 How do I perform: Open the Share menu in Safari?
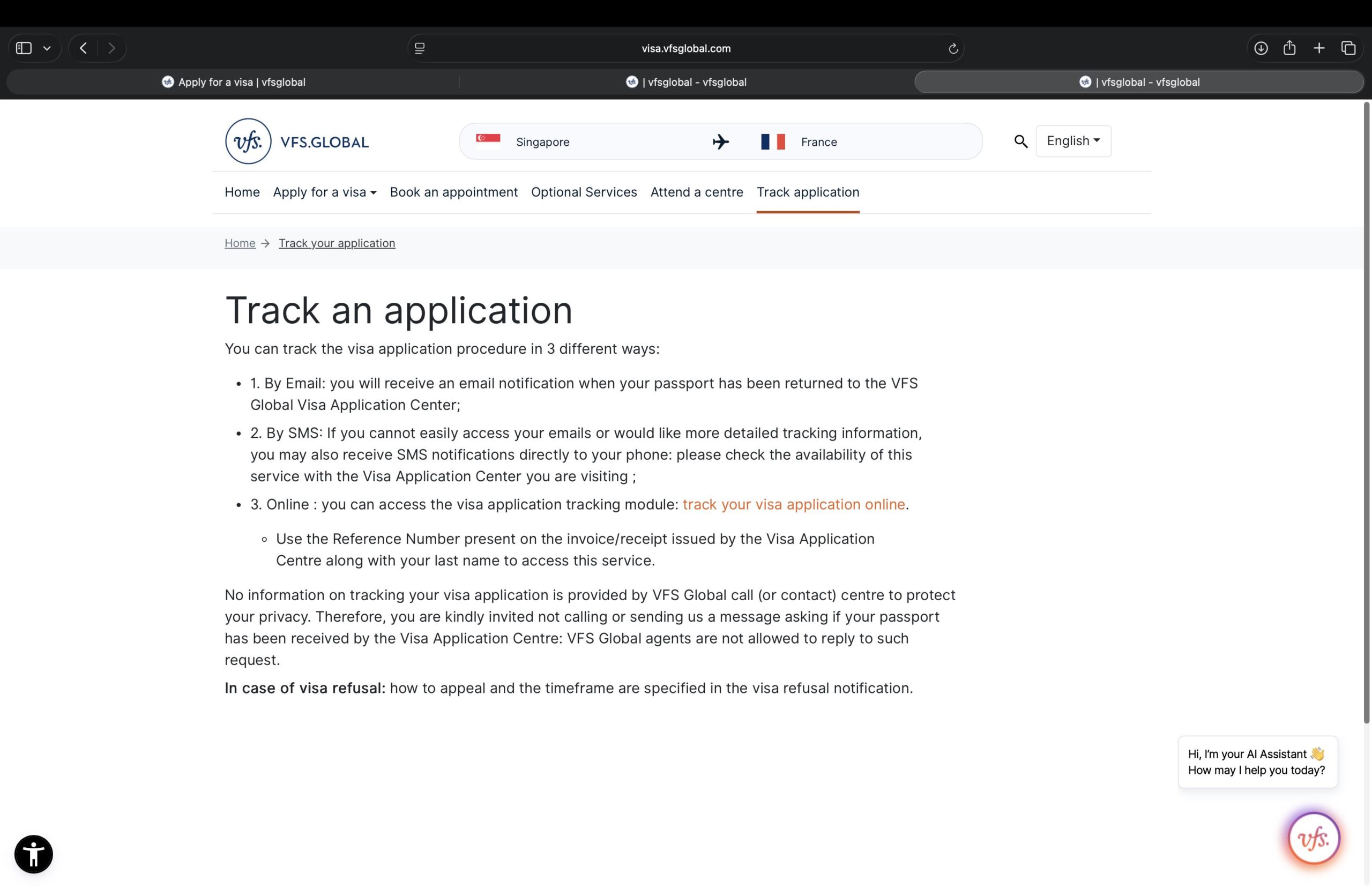tap(1289, 48)
